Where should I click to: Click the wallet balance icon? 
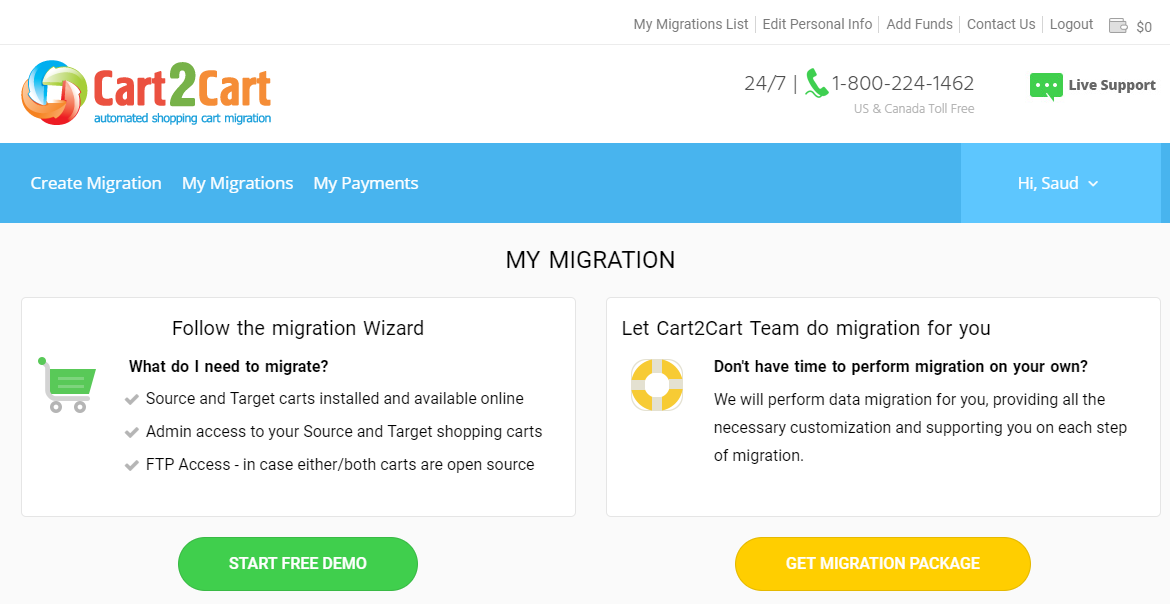coord(1118,26)
